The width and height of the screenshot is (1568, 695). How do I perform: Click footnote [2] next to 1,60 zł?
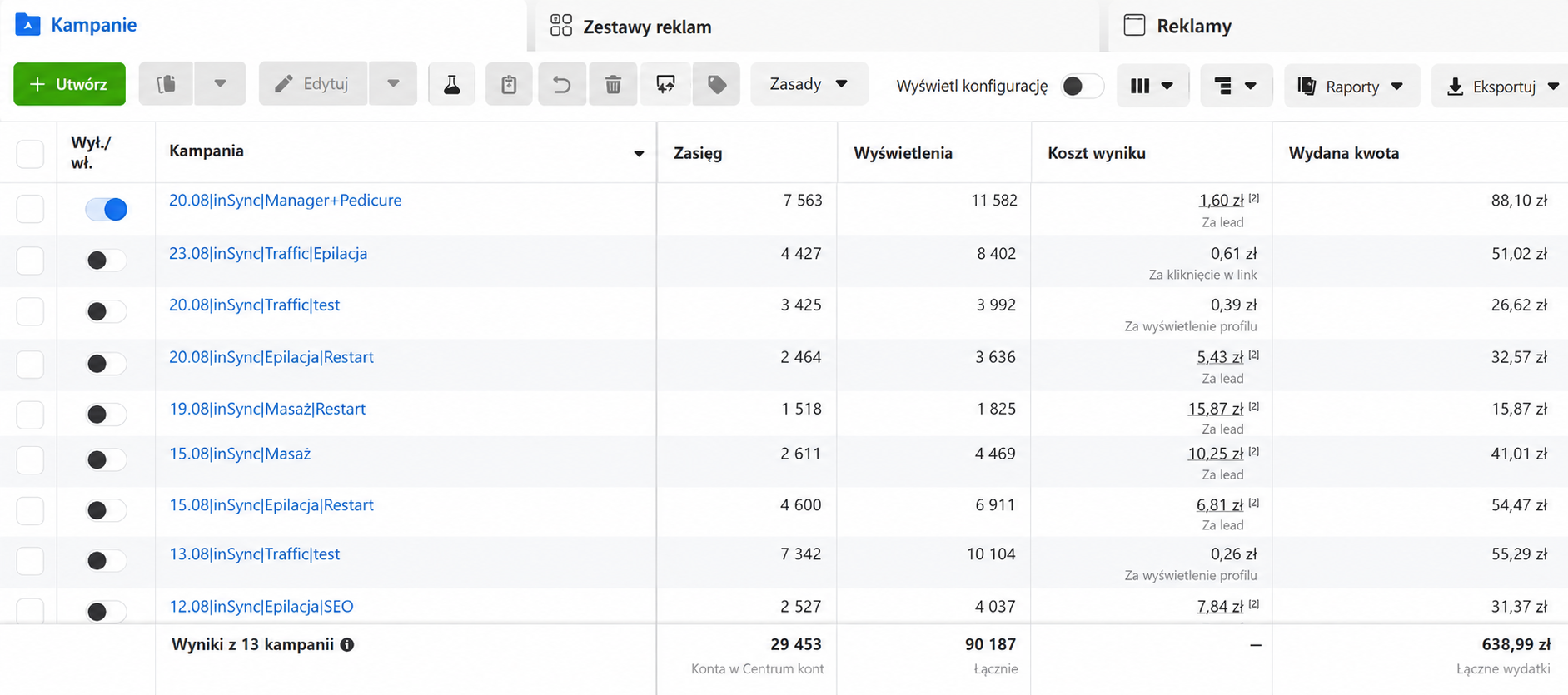click(1253, 198)
